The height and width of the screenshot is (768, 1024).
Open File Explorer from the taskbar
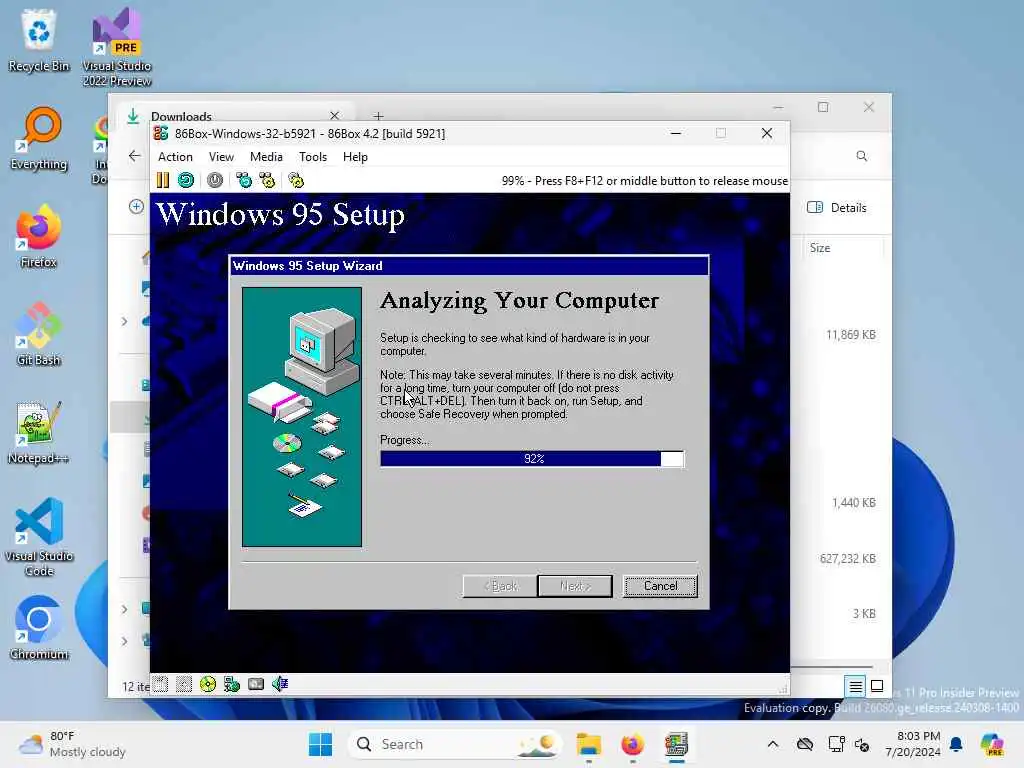pos(588,744)
